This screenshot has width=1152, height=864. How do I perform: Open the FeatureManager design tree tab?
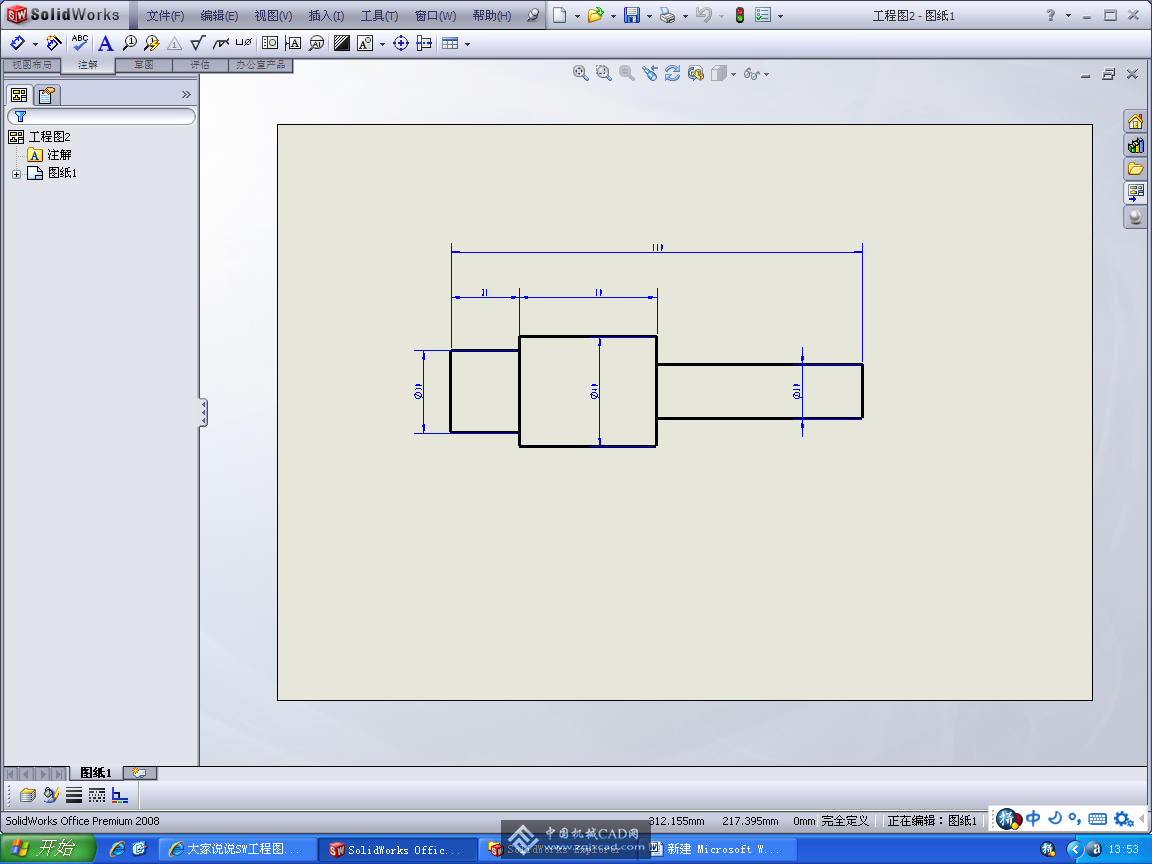[19, 95]
